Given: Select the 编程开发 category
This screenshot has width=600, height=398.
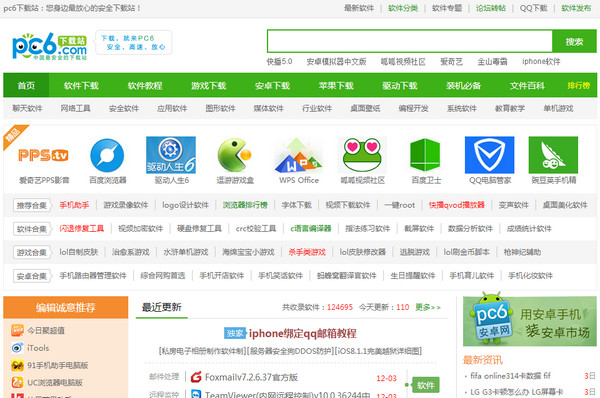Looking at the screenshot, I should click(413, 108).
